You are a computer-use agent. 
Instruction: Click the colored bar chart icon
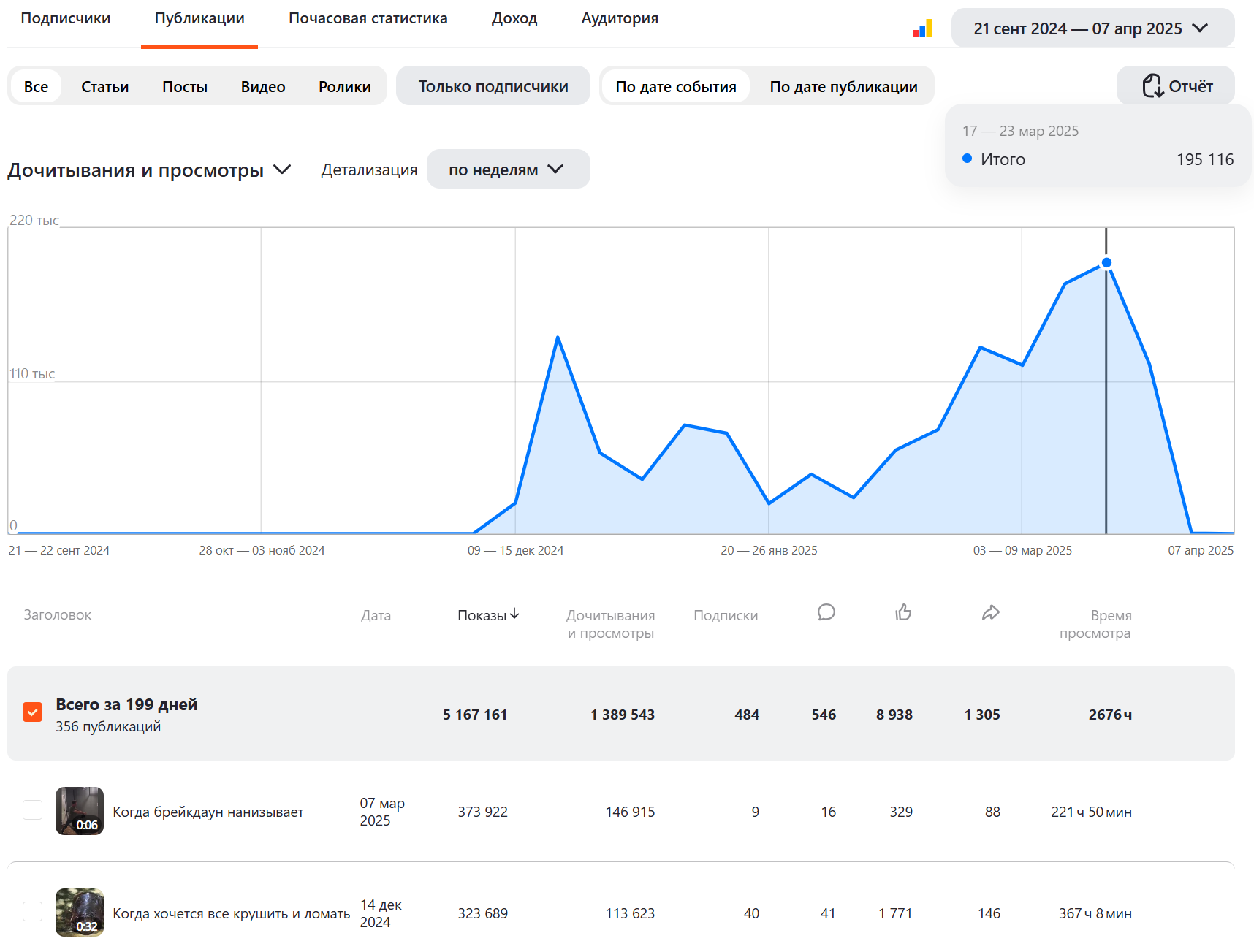(x=922, y=28)
